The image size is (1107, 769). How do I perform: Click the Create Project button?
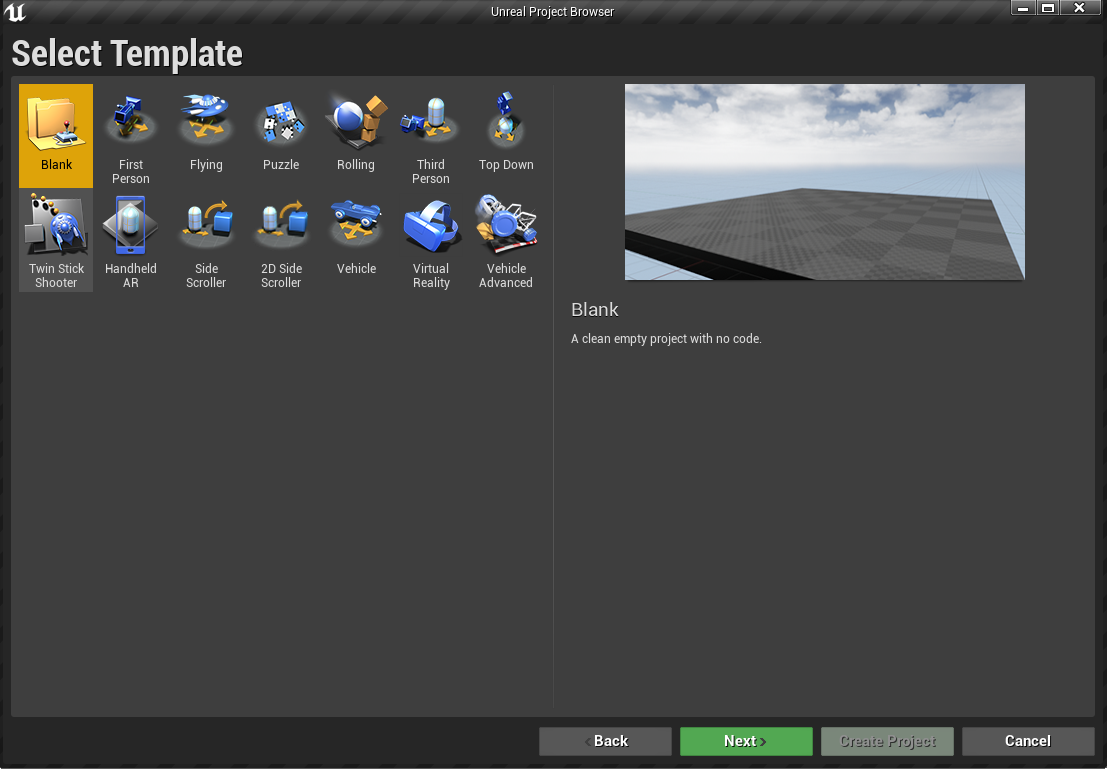click(x=887, y=741)
